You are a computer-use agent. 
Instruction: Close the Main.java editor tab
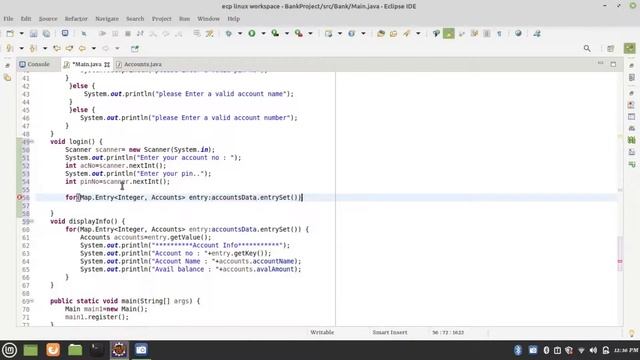click(x=107, y=64)
